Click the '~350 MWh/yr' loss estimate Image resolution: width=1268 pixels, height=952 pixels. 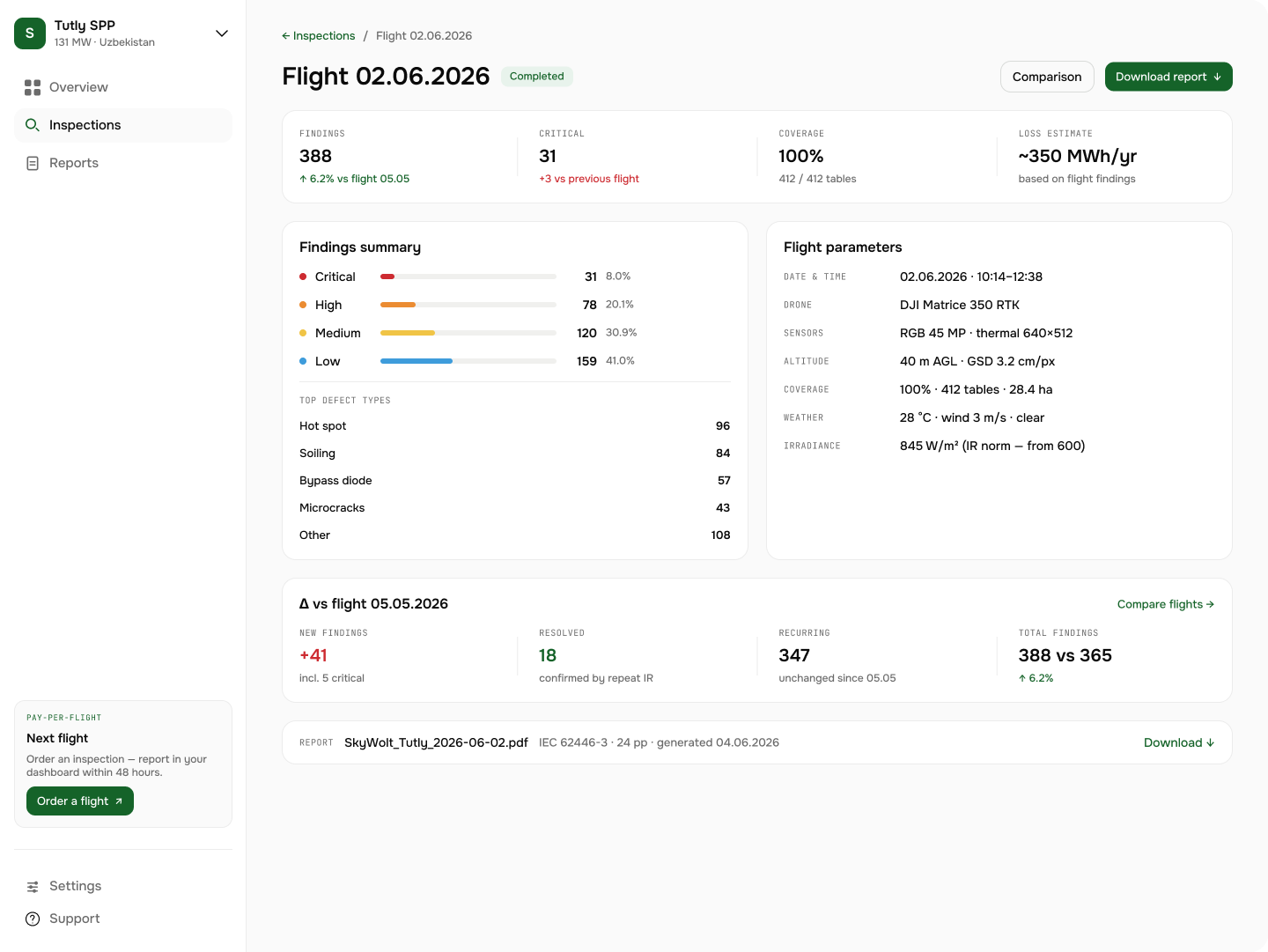[1078, 156]
